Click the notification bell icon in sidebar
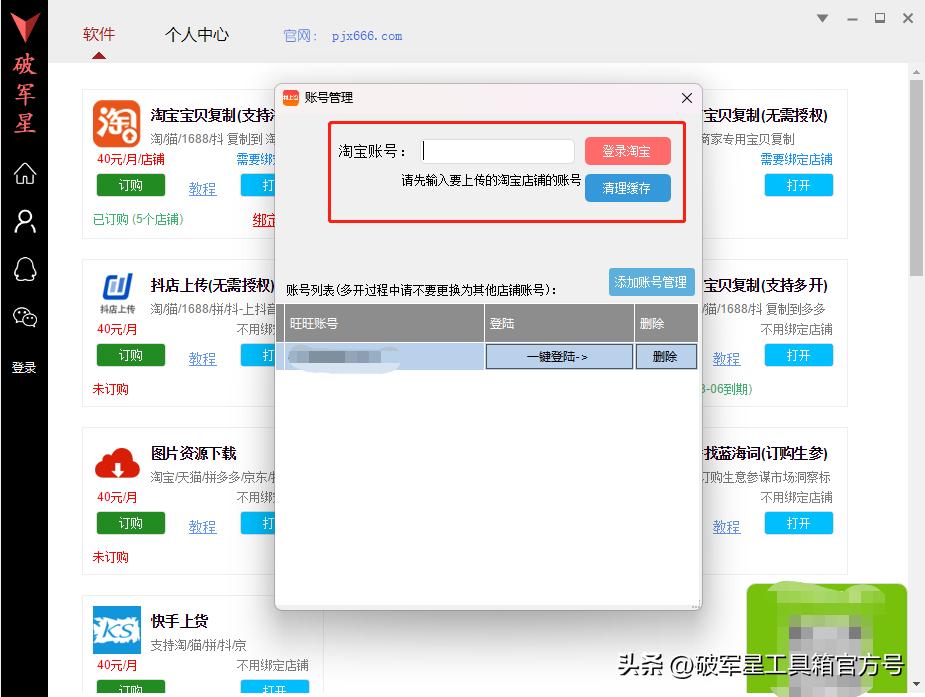This screenshot has width=925, height=697. (x=24, y=269)
